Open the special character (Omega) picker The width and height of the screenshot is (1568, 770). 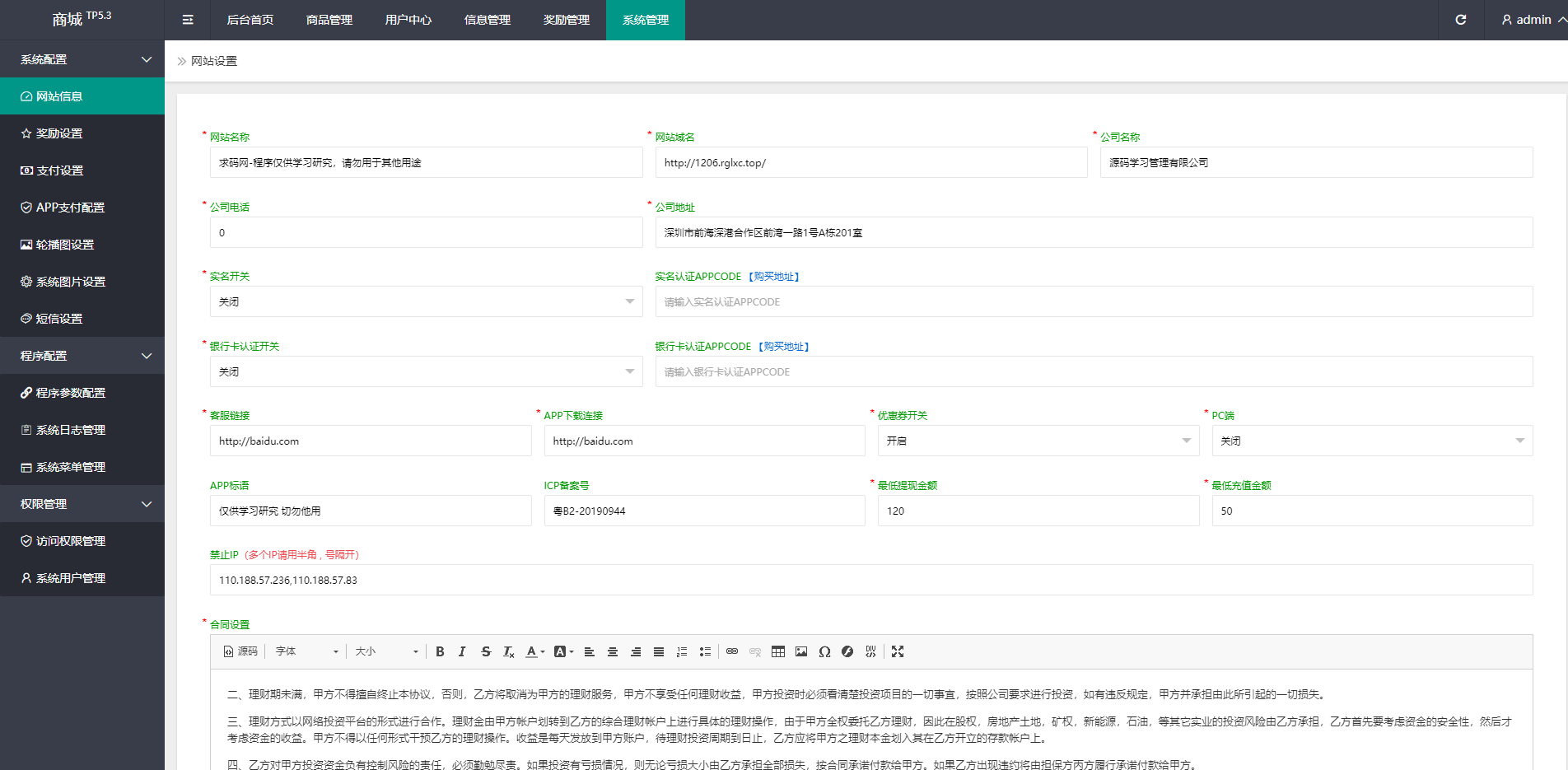[x=824, y=651]
